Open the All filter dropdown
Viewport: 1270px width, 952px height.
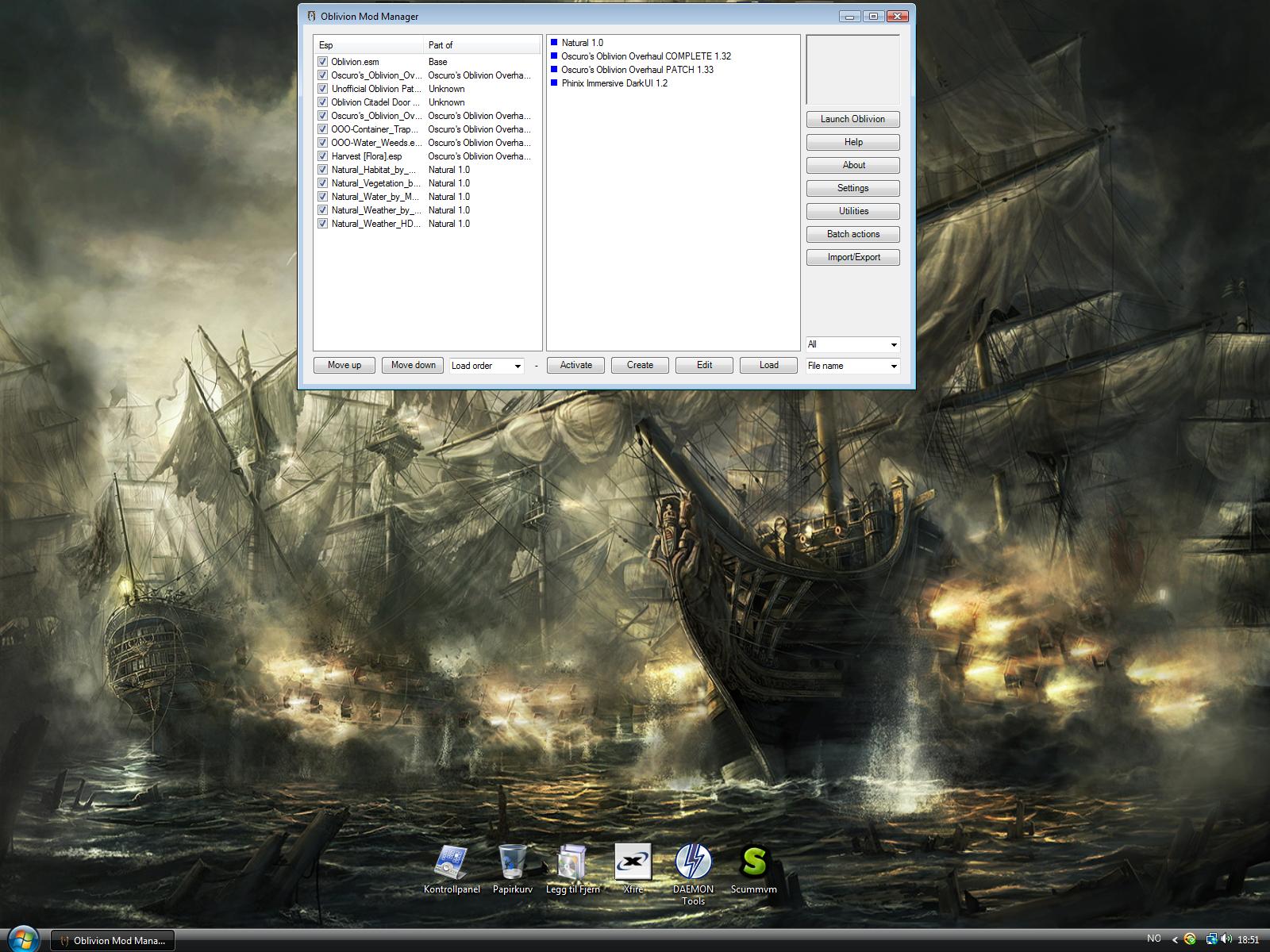coord(852,344)
